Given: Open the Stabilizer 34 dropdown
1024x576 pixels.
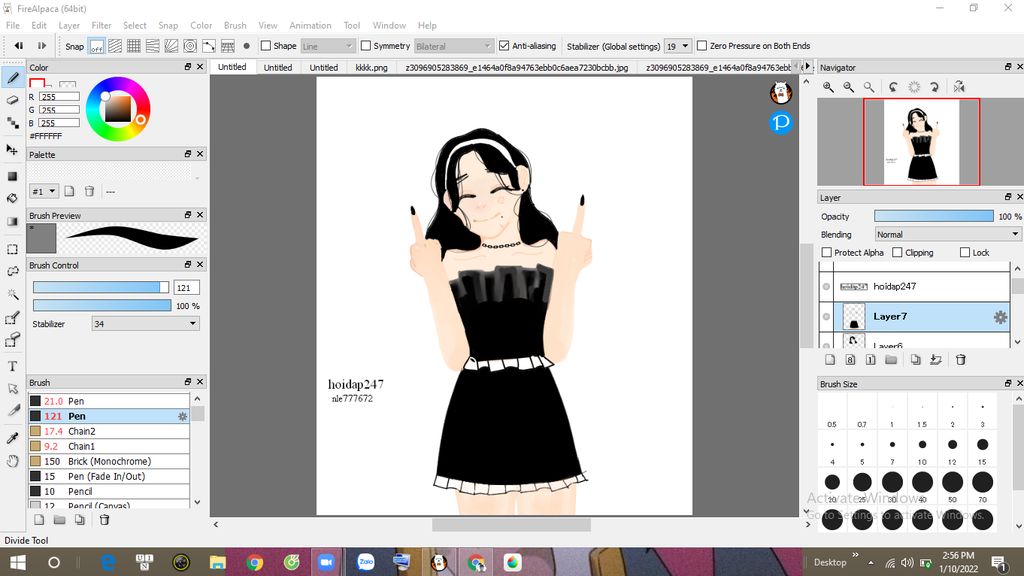Looking at the screenshot, I should [x=145, y=323].
